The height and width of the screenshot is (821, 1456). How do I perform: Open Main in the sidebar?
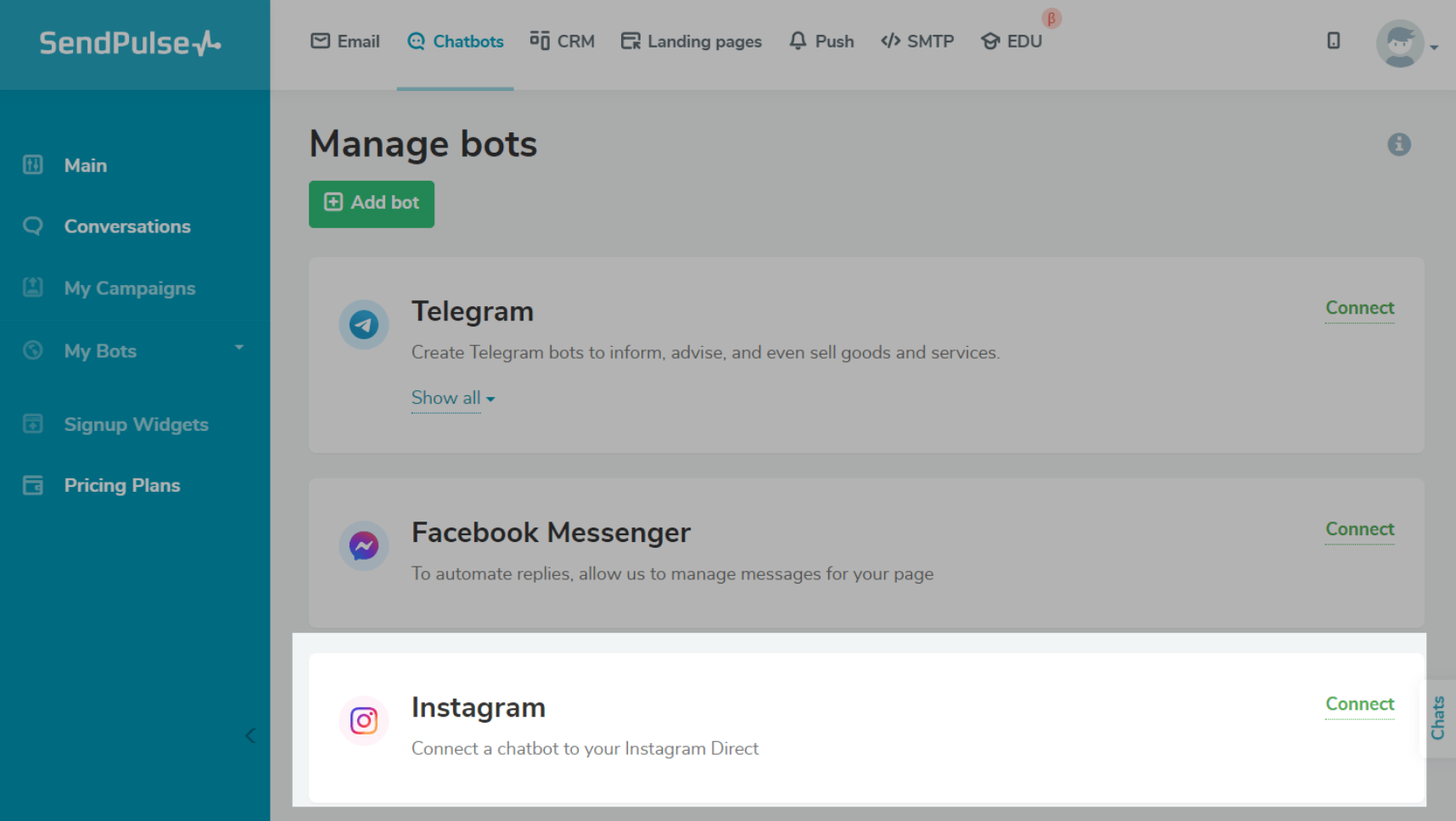point(86,165)
